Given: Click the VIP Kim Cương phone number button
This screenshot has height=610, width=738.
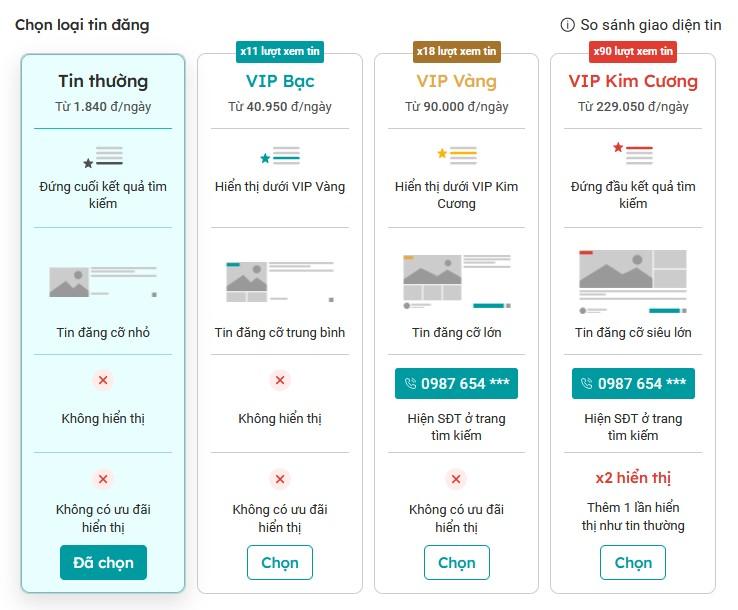Looking at the screenshot, I should point(633,383).
